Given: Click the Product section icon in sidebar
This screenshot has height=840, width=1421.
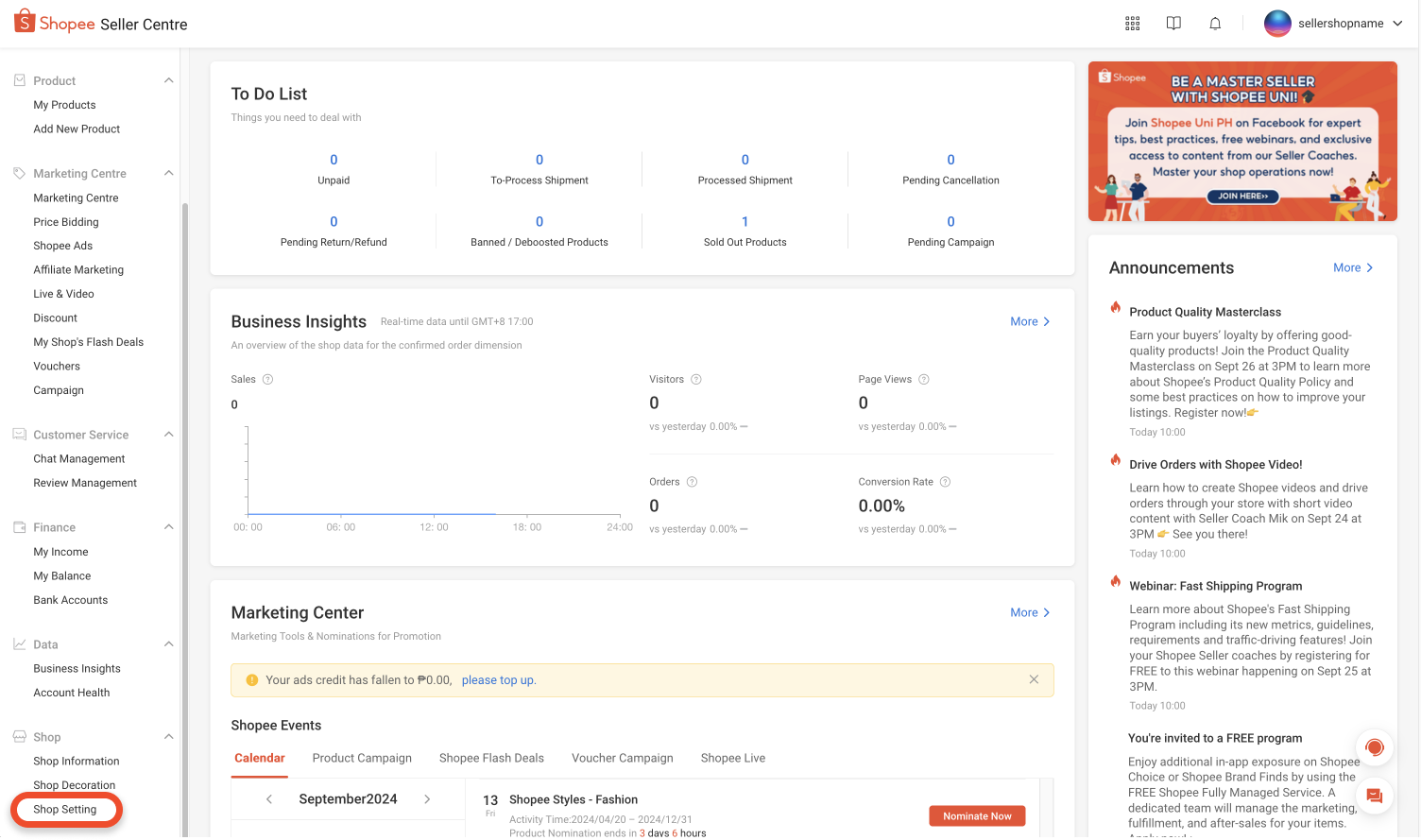Looking at the screenshot, I should coord(21,80).
